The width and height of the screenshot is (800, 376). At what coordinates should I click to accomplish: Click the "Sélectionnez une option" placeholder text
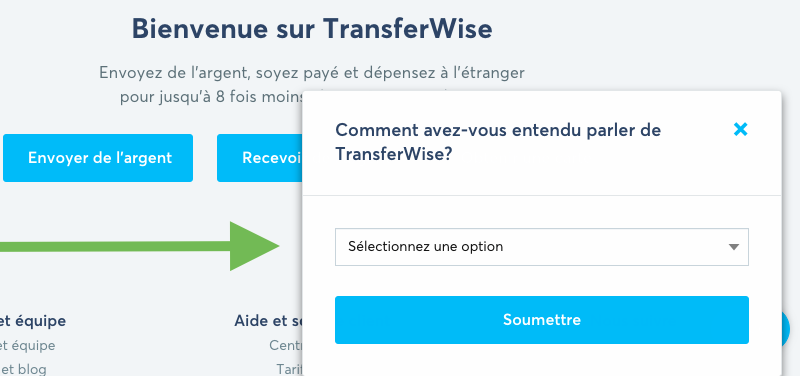pyautogui.click(x=426, y=246)
